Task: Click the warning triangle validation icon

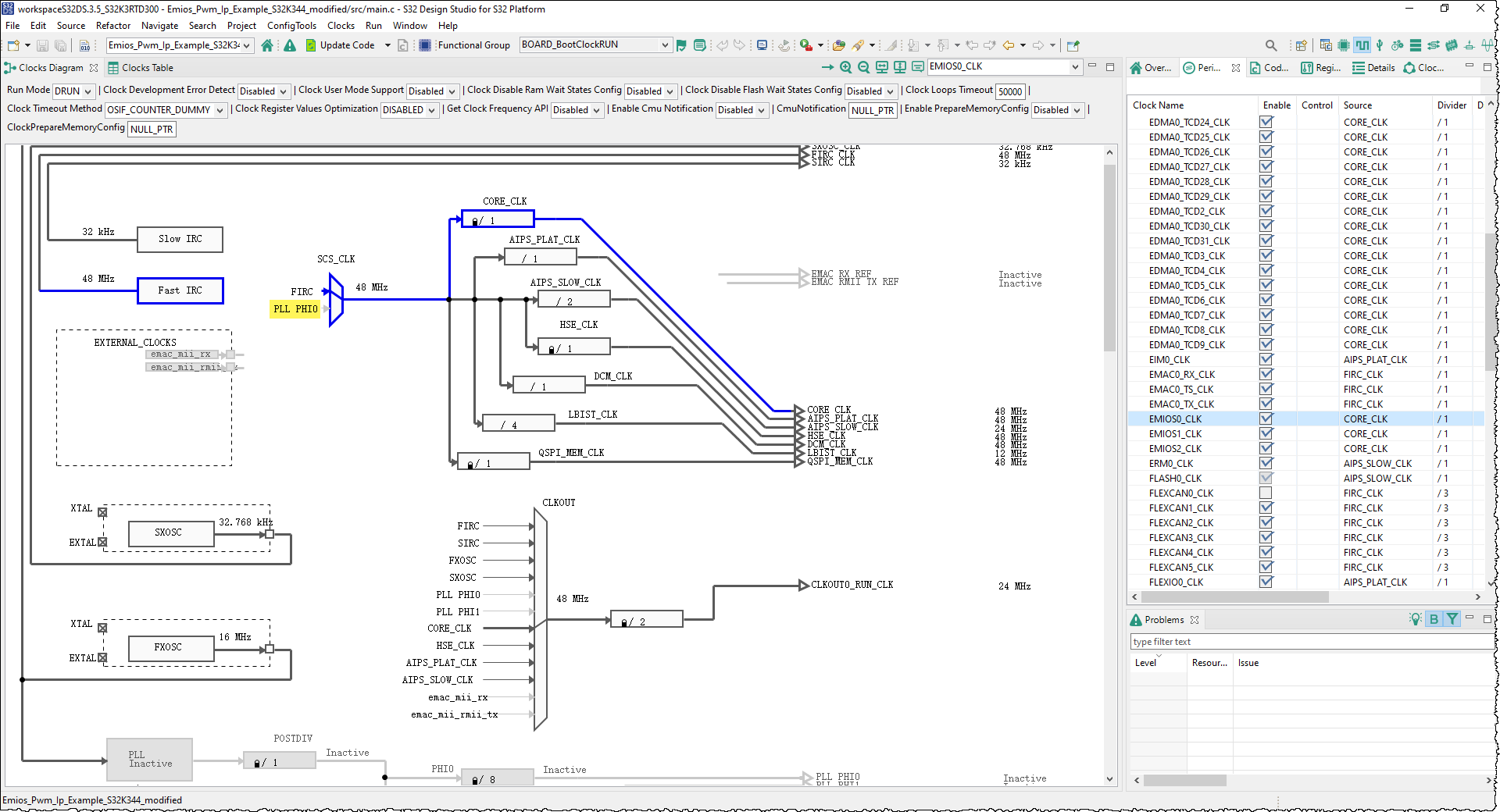Action: (x=290, y=45)
